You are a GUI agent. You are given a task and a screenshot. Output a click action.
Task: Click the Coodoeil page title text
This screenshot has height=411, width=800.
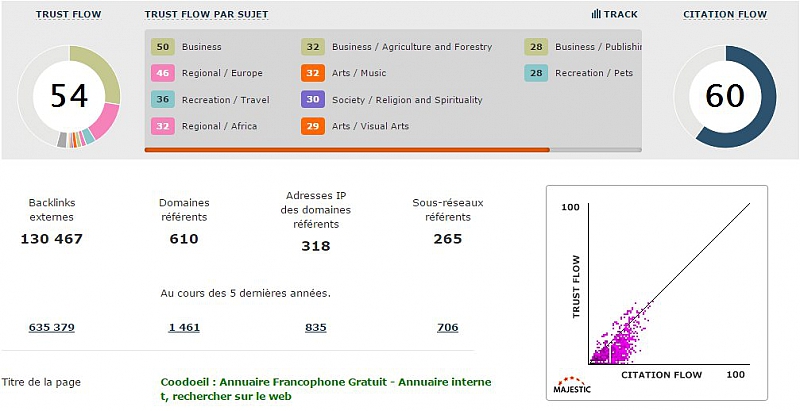pyautogui.click(x=325, y=389)
